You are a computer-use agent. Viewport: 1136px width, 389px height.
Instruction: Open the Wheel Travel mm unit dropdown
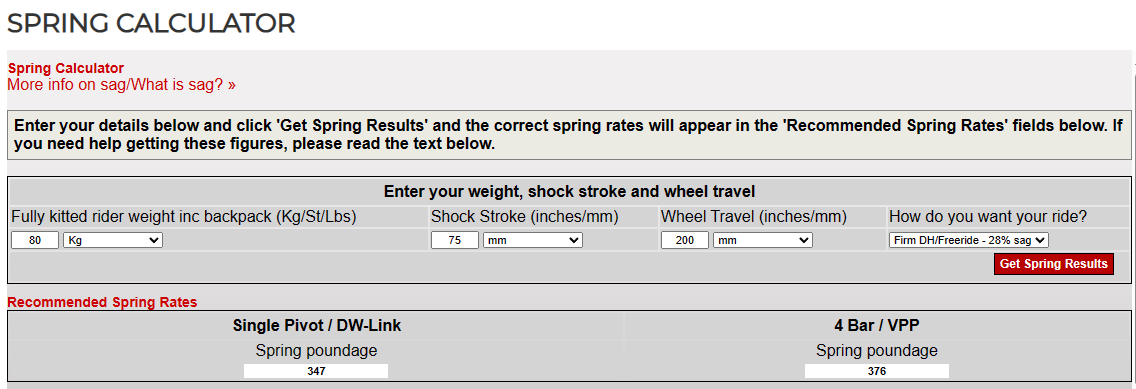coord(762,240)
